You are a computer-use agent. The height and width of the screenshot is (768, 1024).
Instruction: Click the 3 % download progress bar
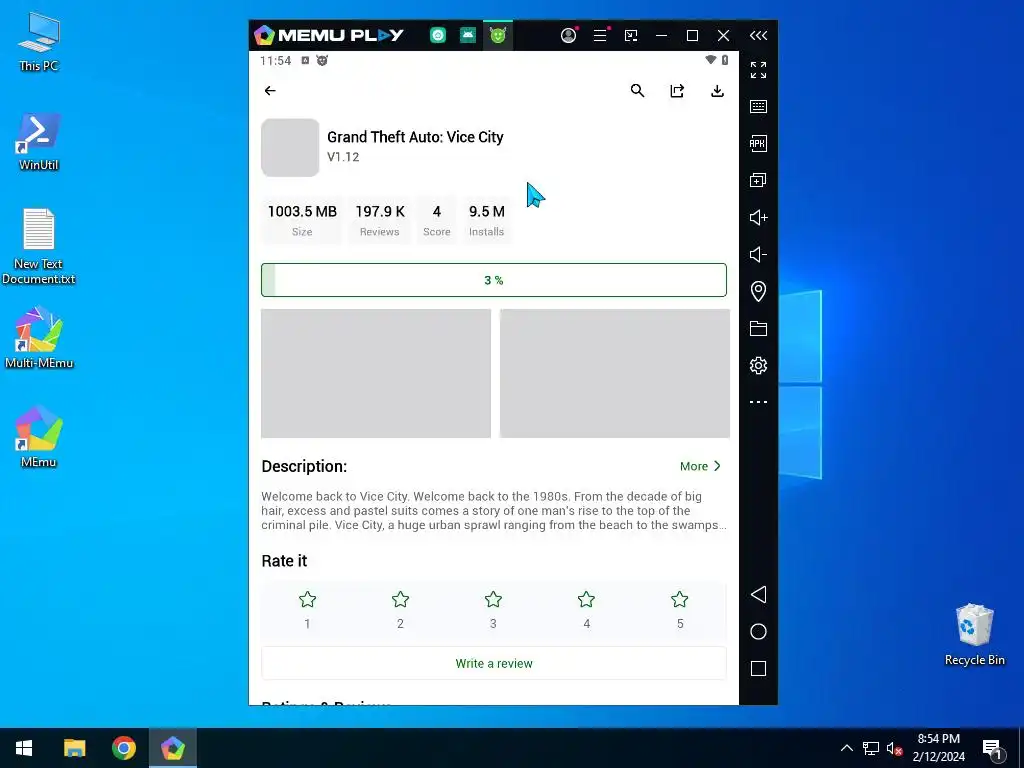pos(494,280)
